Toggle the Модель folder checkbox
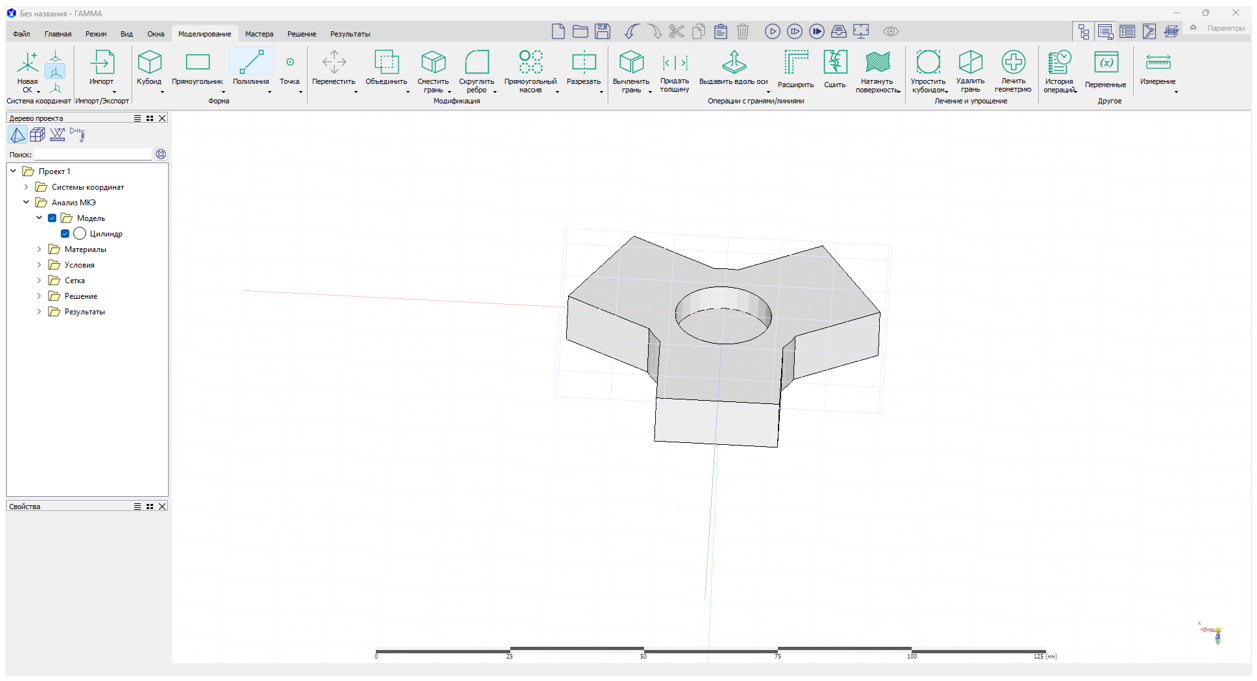The height and width of the screenshot is (681, 1257). click(x=52, y=218)
